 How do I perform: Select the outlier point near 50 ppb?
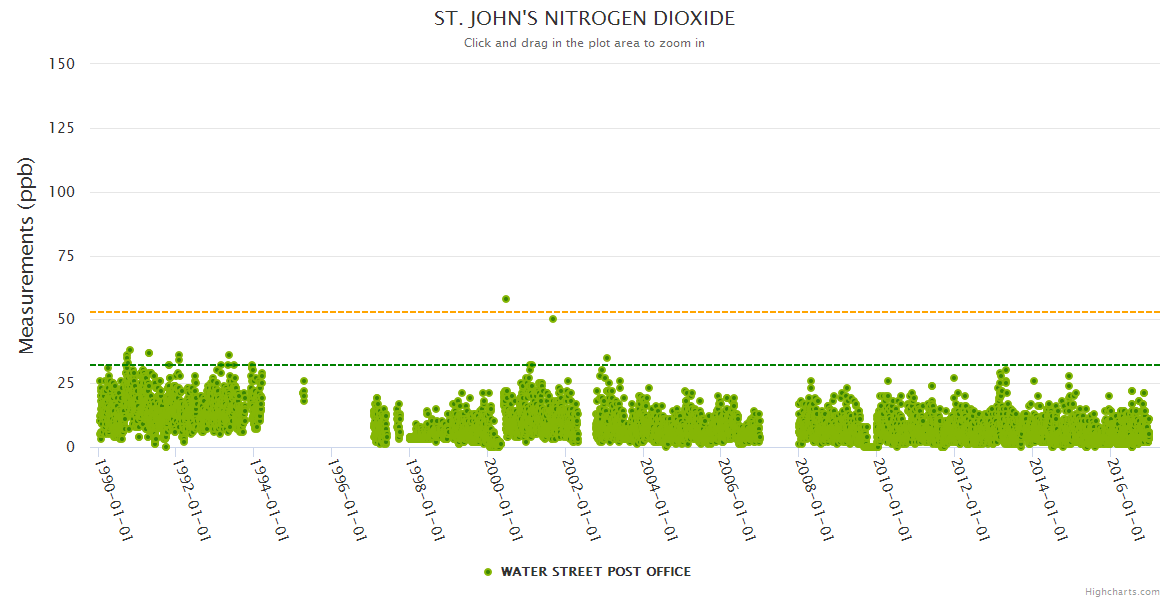553,319
